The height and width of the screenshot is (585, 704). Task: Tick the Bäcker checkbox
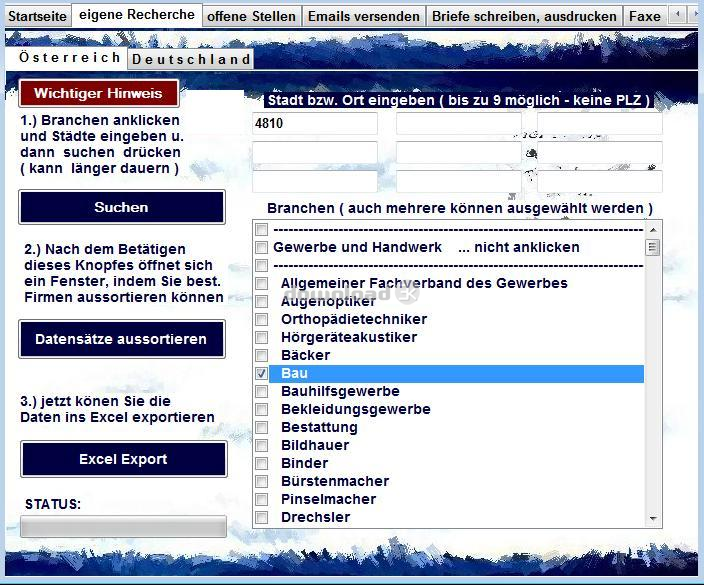tap(261, 355)
